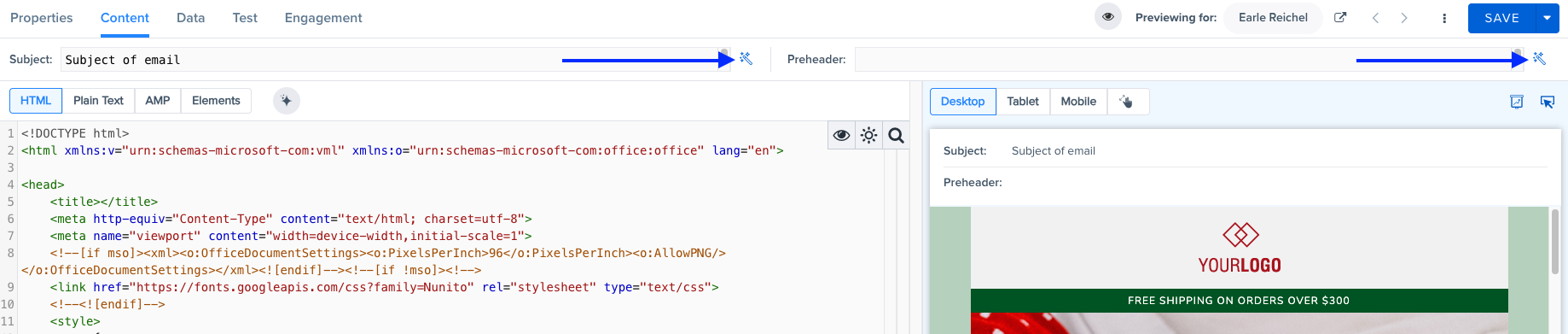This screenshot has height=334, width=1568.
Task: Click the Earle Reichel recipient chip
Action: [x=1273, y=18]
